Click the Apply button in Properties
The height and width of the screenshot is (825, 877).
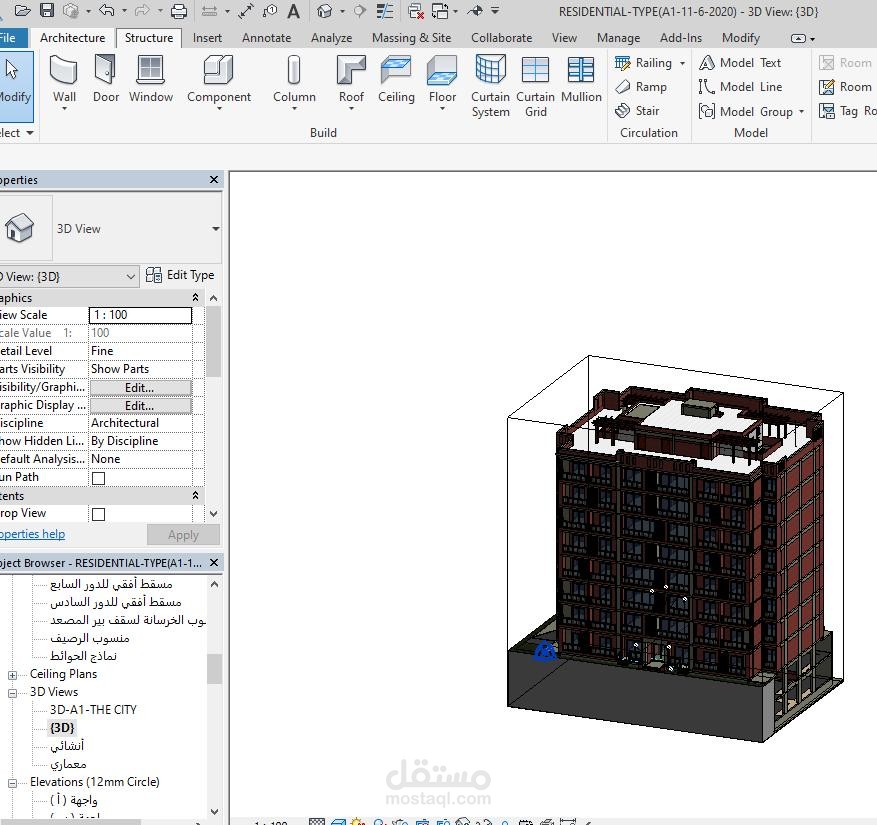(x=183, y=535)
